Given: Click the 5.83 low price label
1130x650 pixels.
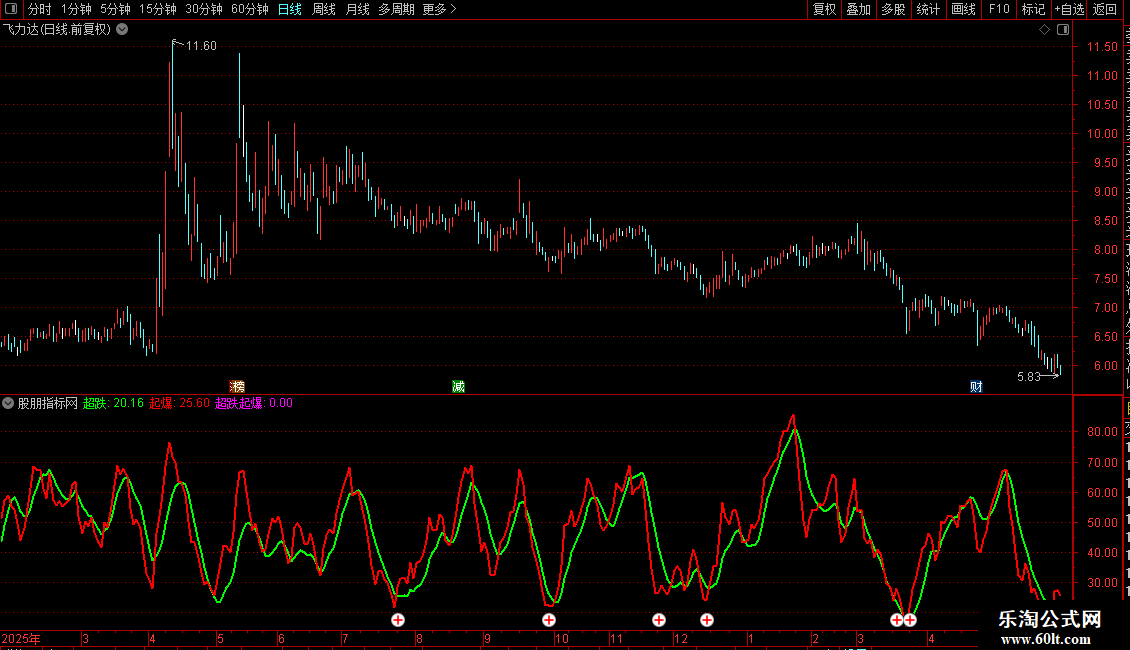Looking at the screenshot, I should (x=1028, y=377).
